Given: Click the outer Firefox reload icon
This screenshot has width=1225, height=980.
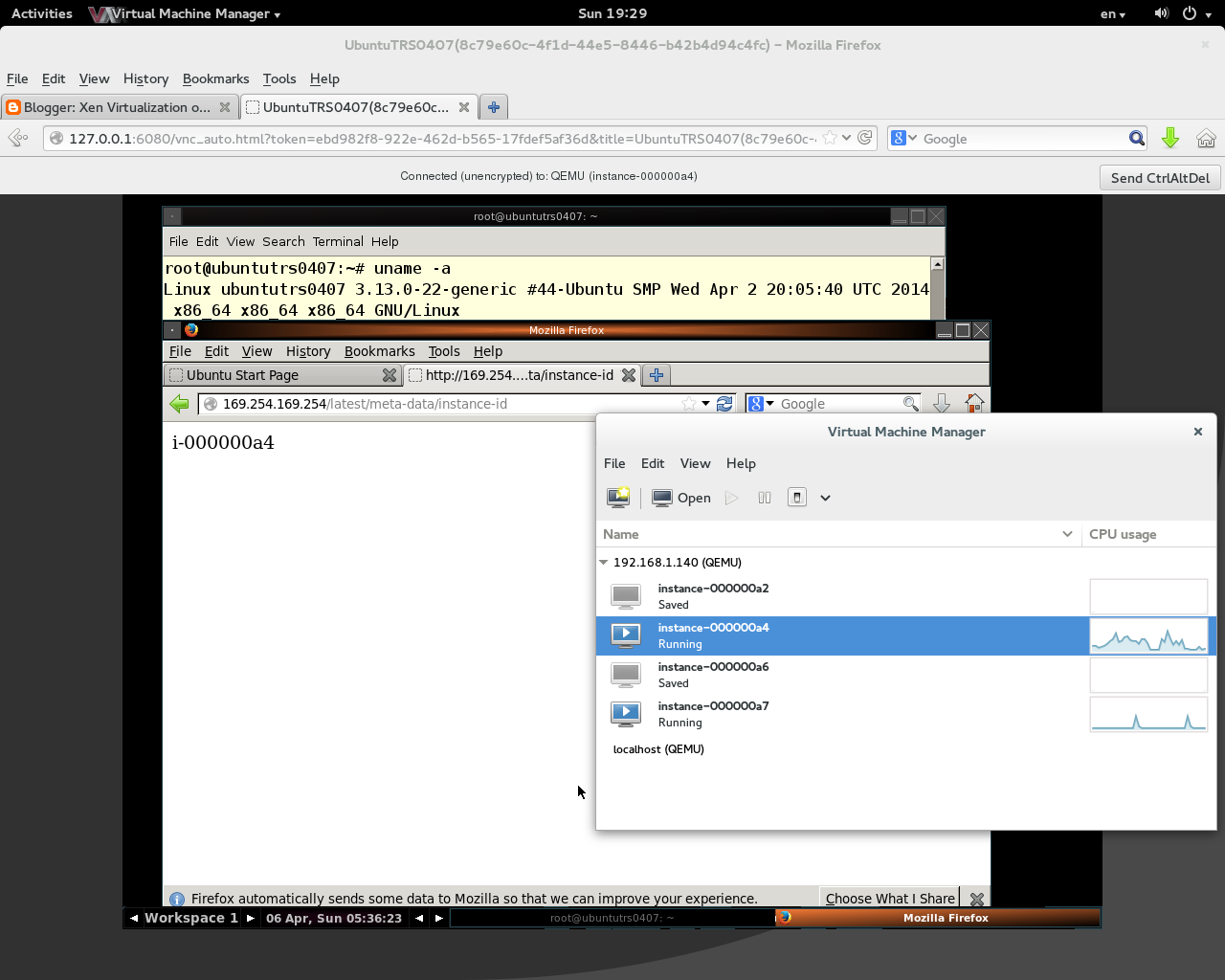Looking at the screenshot, I should [865, 138].
